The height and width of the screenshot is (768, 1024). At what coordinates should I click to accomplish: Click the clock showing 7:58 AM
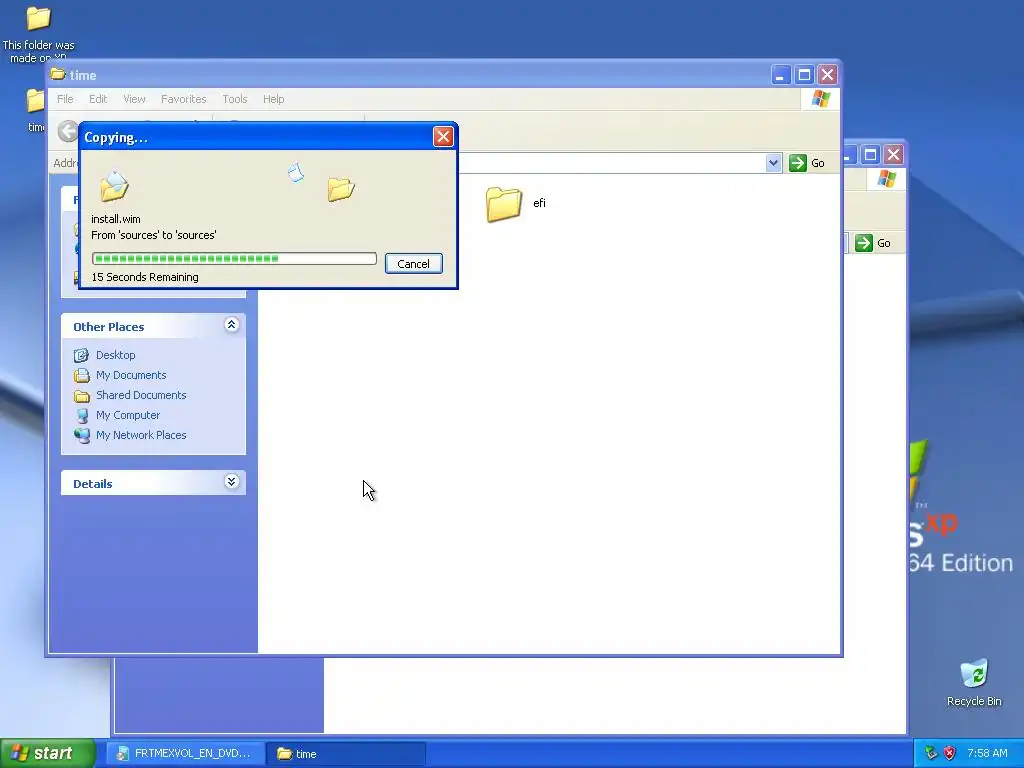987,753
